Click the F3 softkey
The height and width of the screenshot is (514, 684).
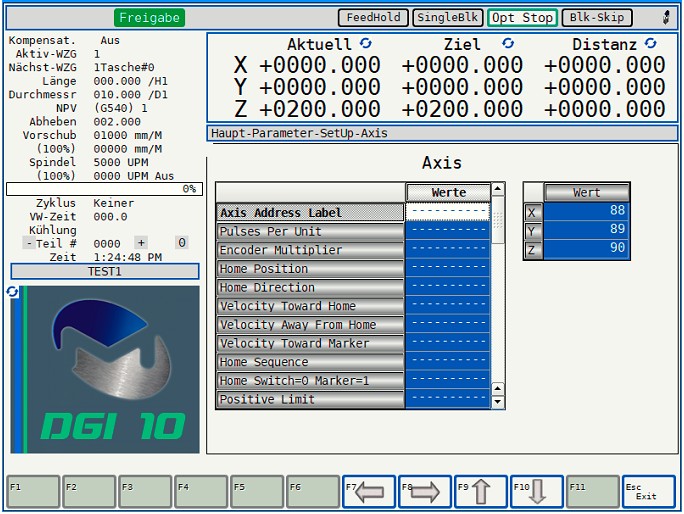click(x=145, y=492)
